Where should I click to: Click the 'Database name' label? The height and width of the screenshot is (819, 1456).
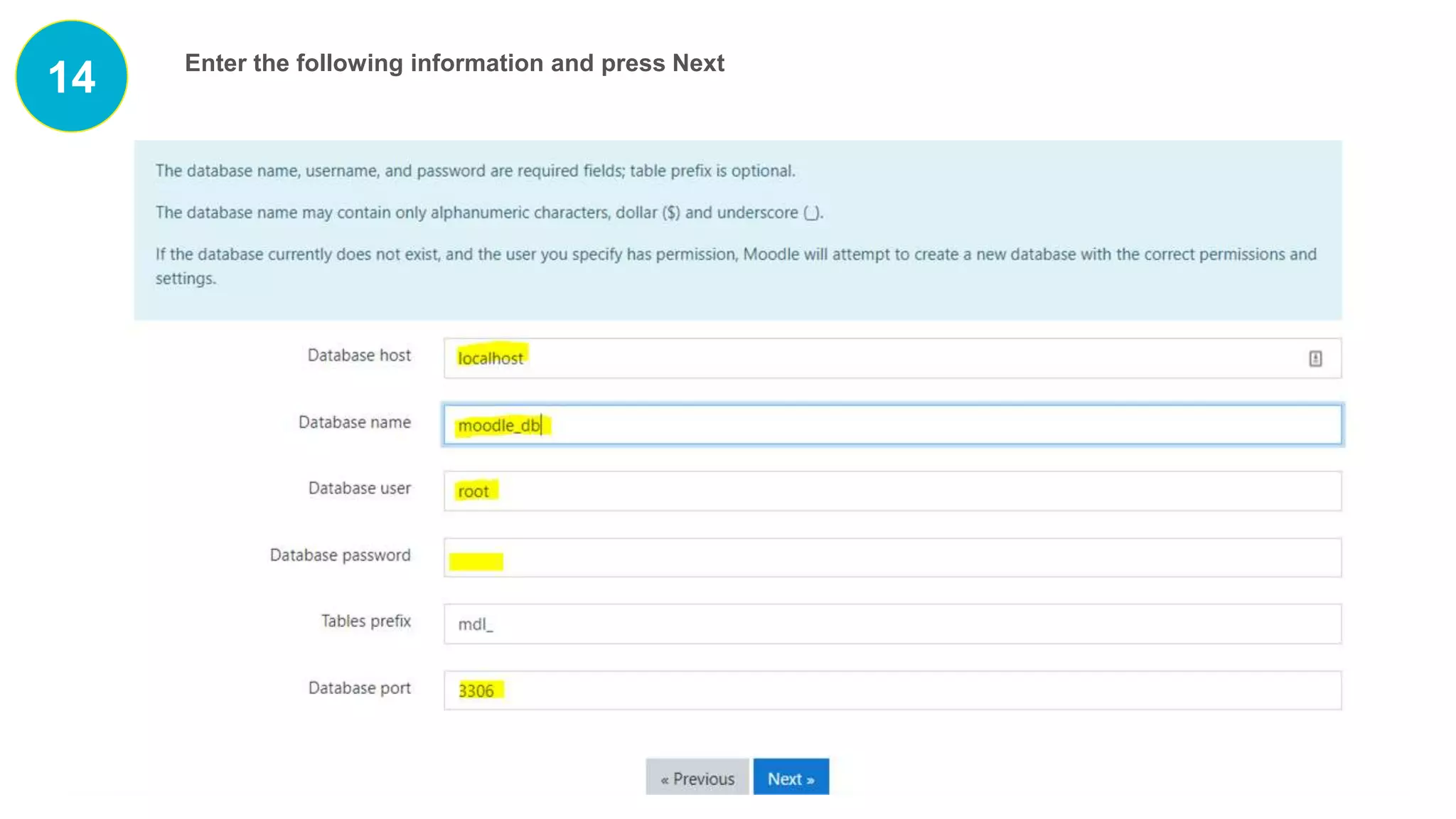pos(355,422)
